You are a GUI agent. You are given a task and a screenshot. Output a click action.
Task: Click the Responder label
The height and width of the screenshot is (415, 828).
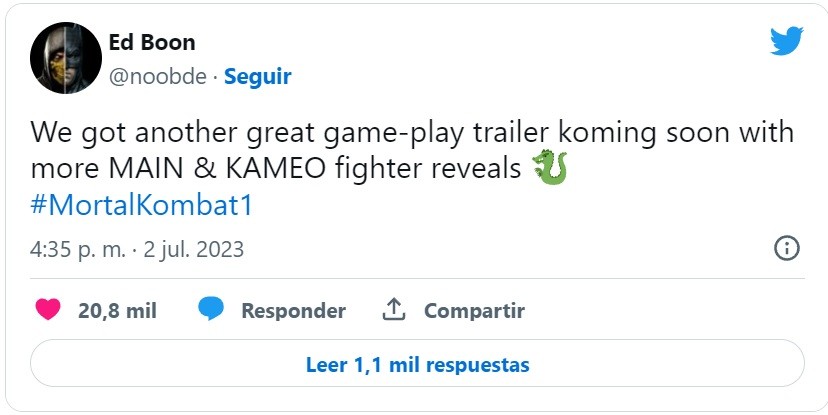pos(294,310)
